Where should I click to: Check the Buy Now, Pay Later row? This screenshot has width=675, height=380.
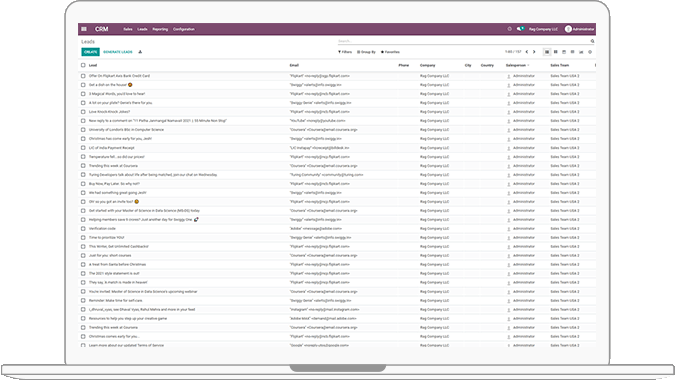coord(83,184)
